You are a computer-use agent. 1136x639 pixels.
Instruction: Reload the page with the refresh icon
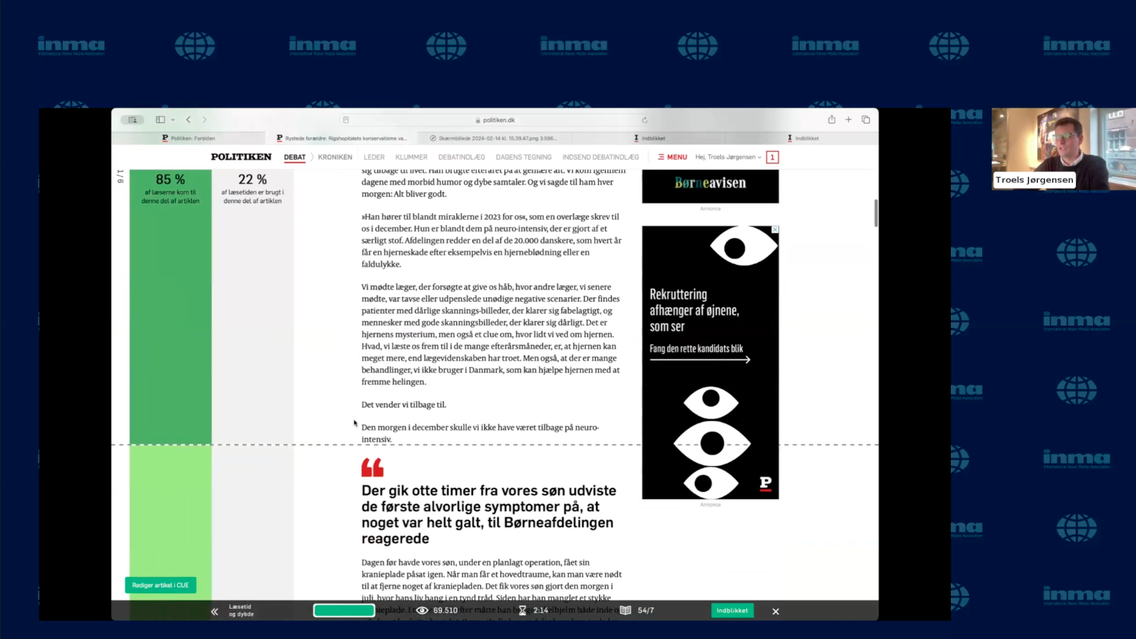(x=645, y=120)
